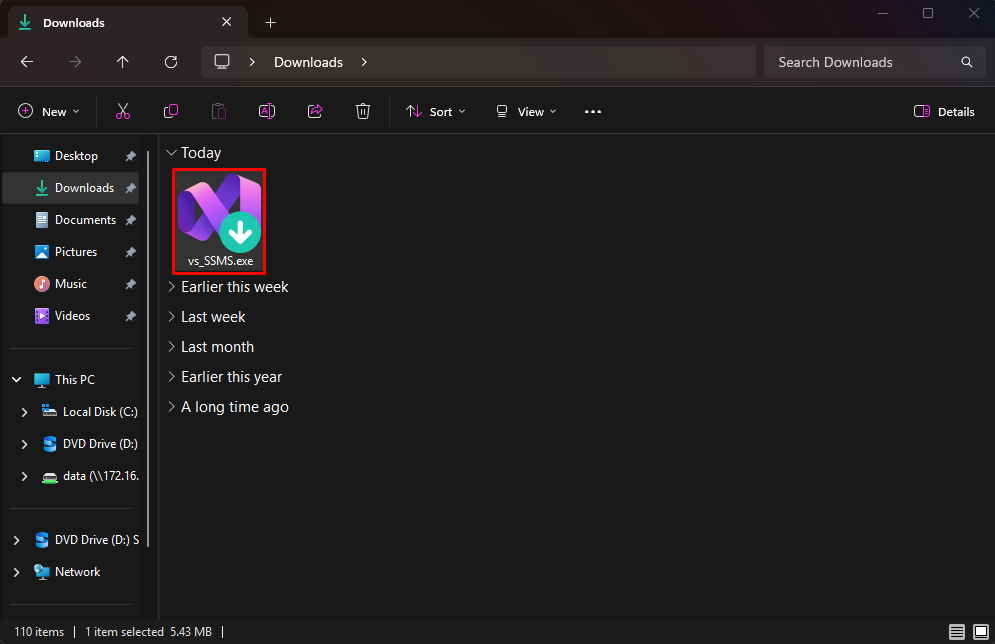Switch to large thumbnails view icon
995x644 pixels.
(981, 632)
